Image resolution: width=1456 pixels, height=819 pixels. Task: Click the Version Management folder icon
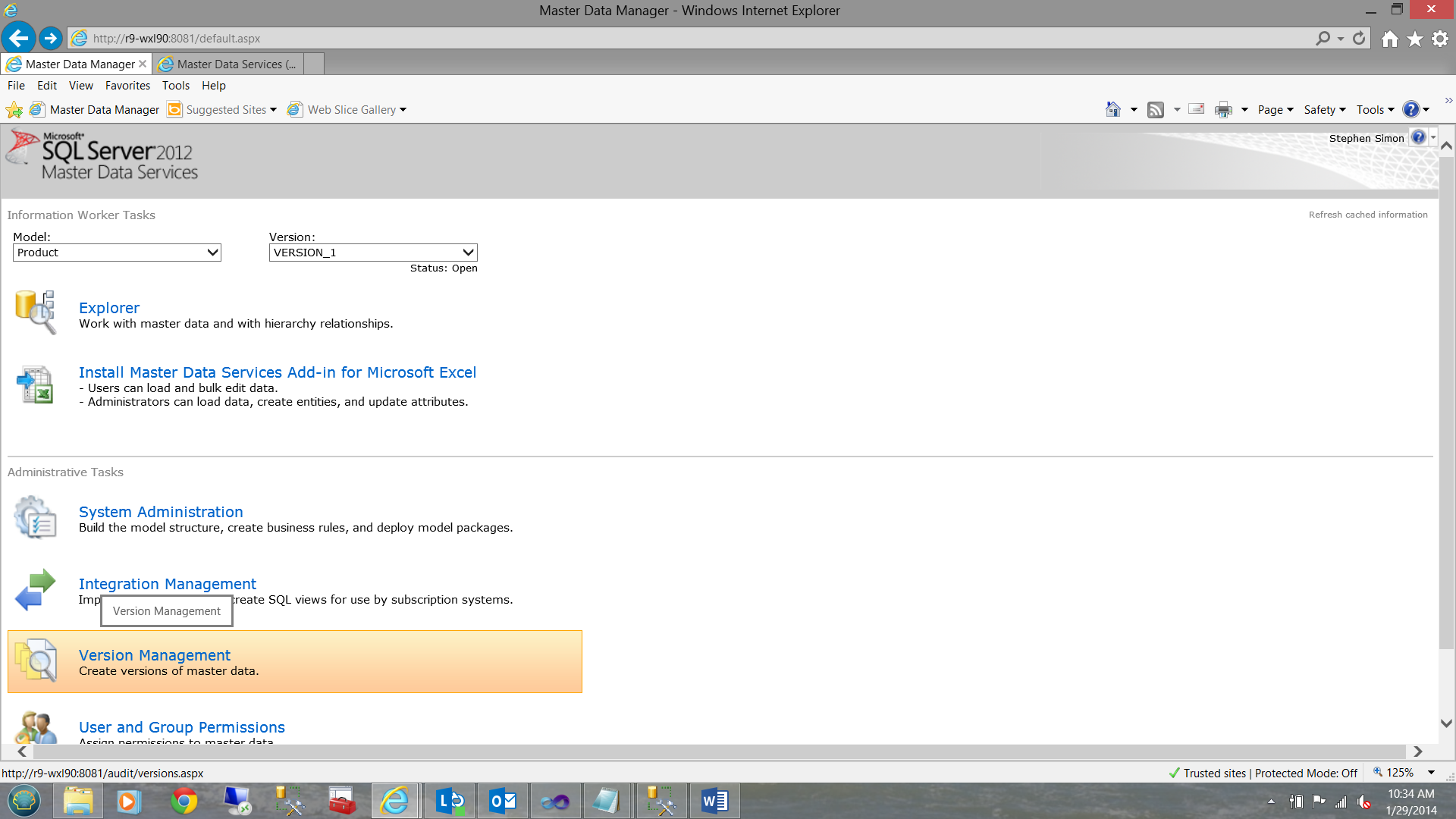pyautogui.click(x=35, y=660)
